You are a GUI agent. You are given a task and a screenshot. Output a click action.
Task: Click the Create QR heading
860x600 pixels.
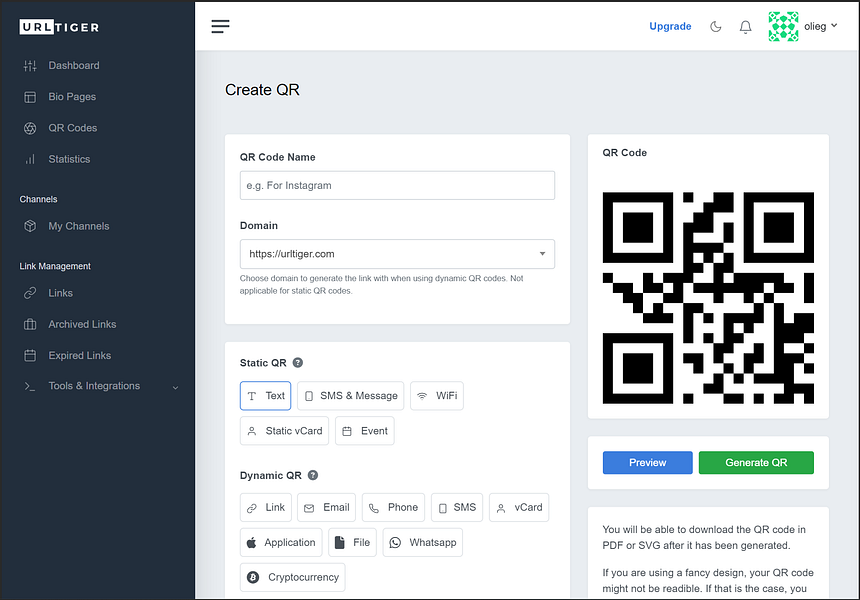click(x=262, y=89)
